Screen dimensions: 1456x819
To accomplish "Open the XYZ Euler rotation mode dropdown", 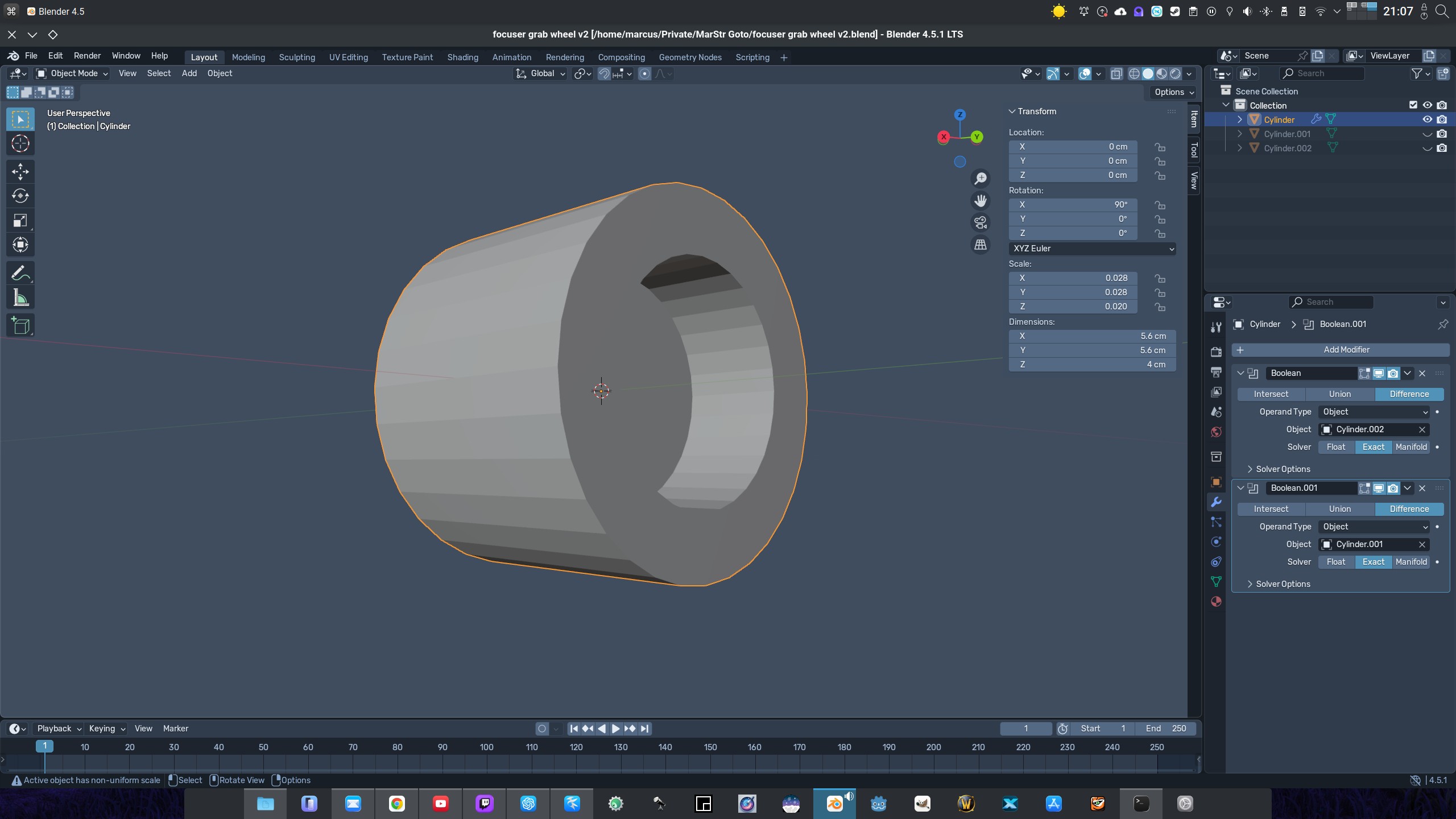I will tap(1092, 249).
